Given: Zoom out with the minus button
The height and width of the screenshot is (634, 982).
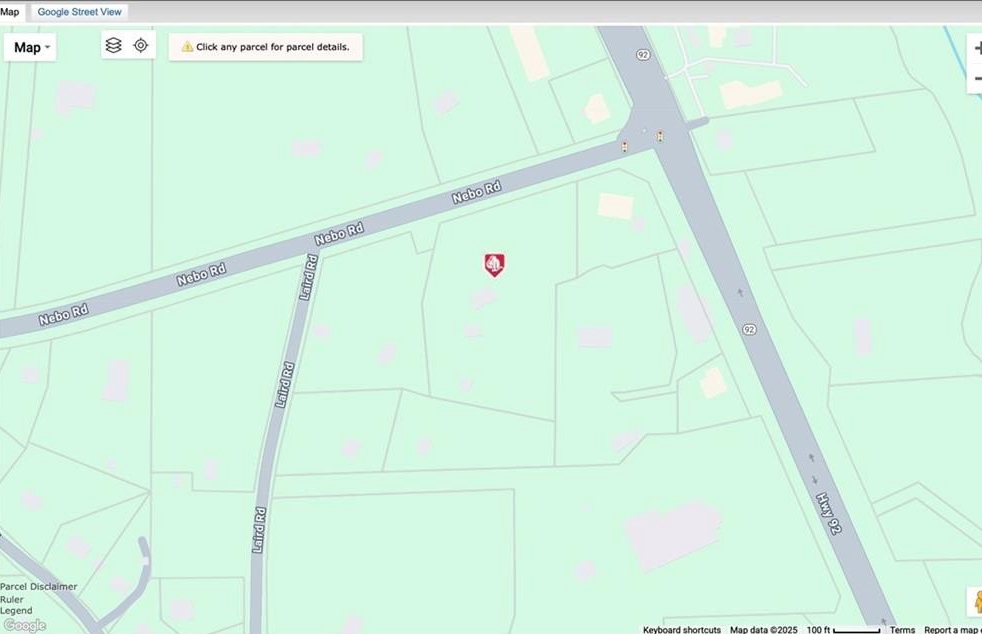Looking at the screenshot, I should tap(976, 79).
